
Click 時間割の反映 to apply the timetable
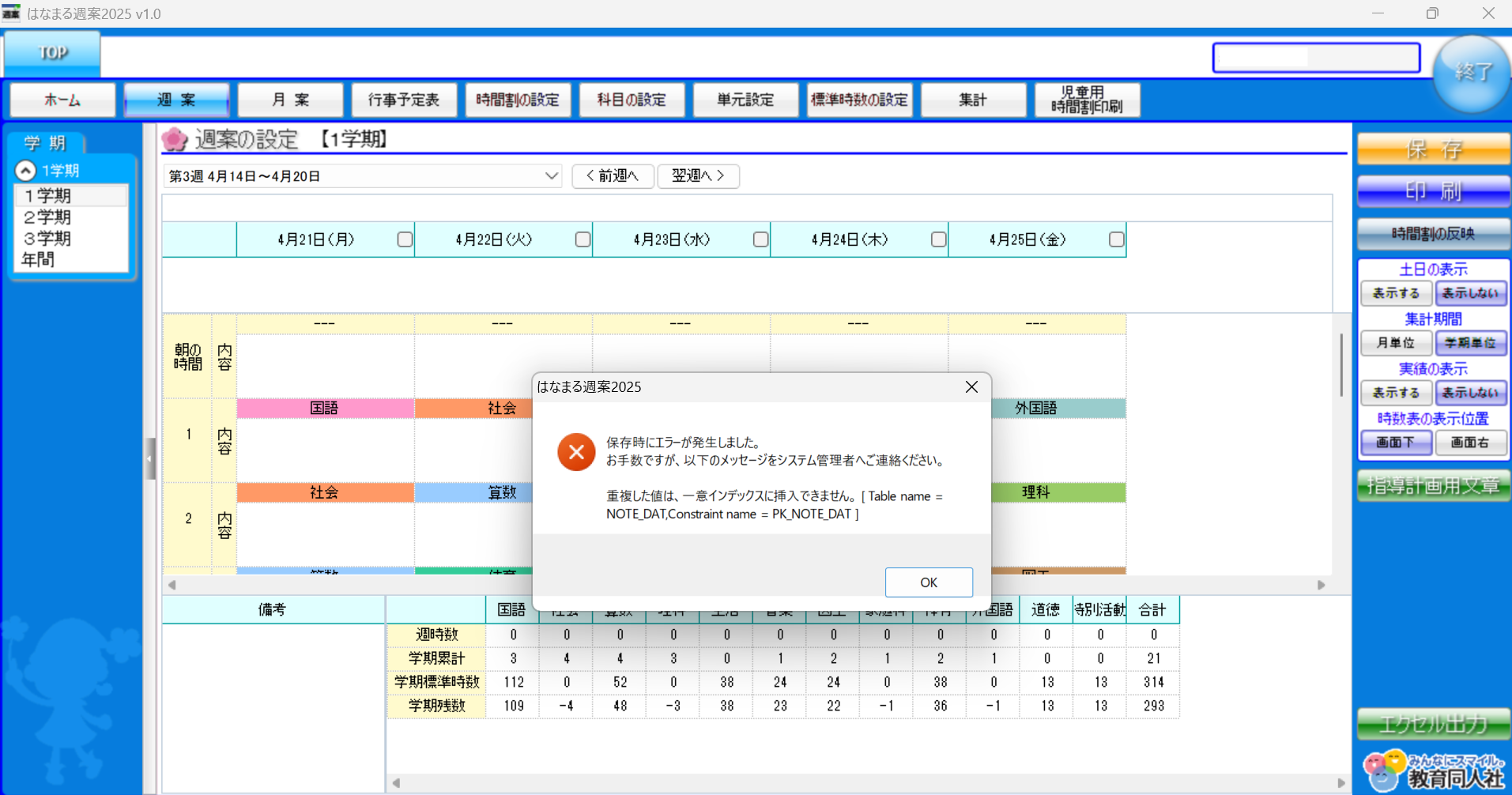pyautogui.click(x=1432, y=233)
